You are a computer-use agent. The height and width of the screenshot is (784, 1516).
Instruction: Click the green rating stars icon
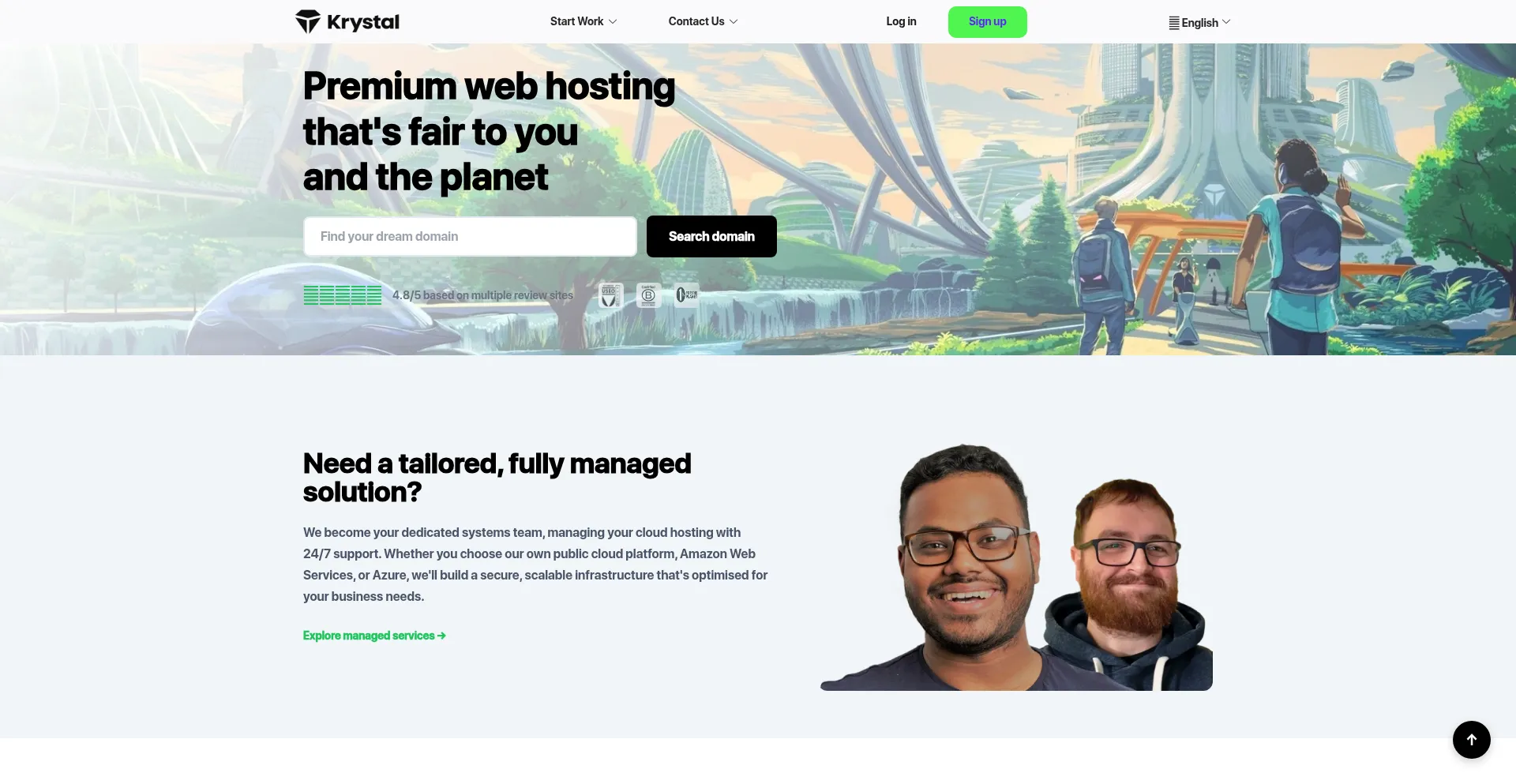(343, 295)
